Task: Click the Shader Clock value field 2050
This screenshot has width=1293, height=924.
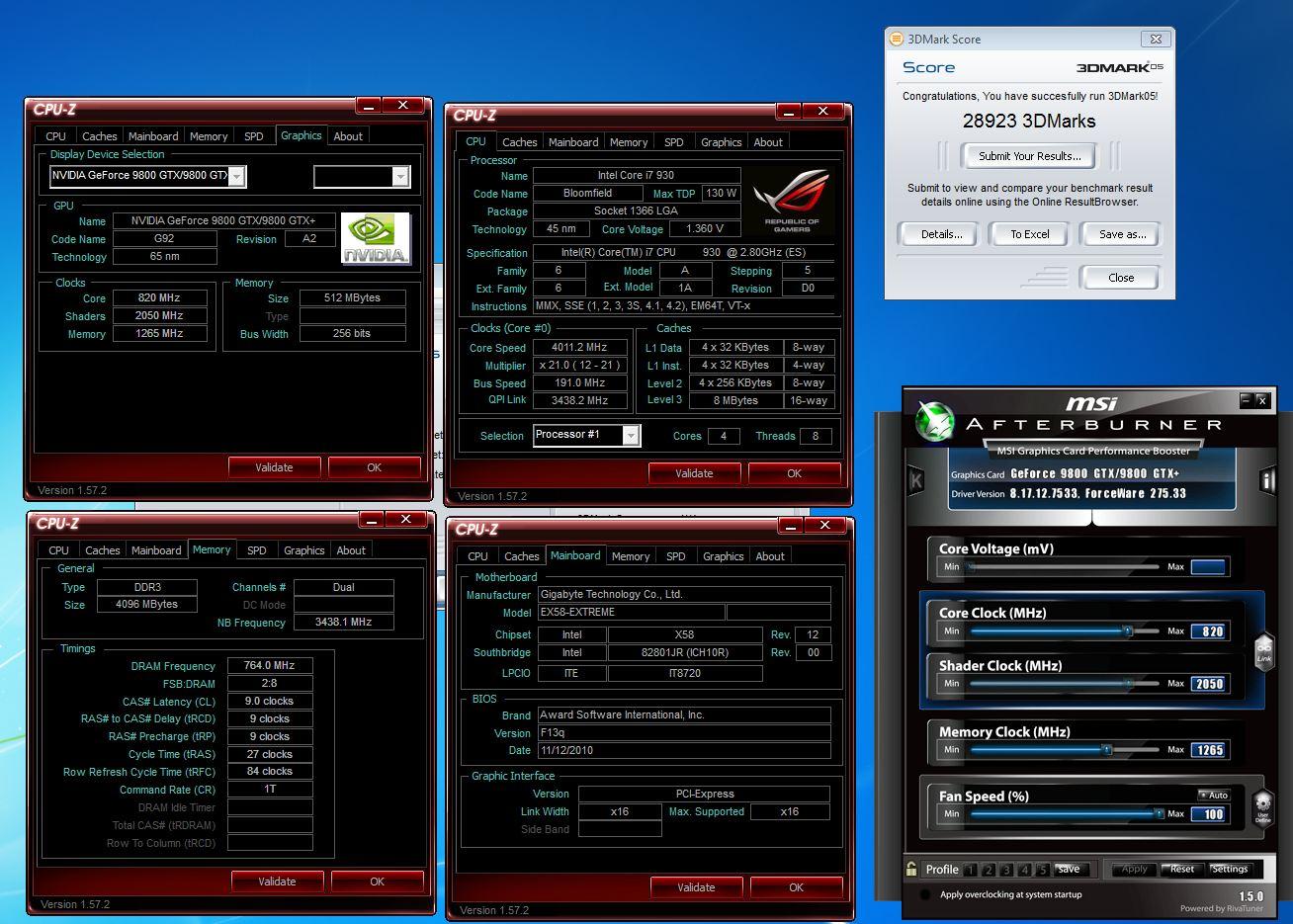Action: [x=1210, y=684]
